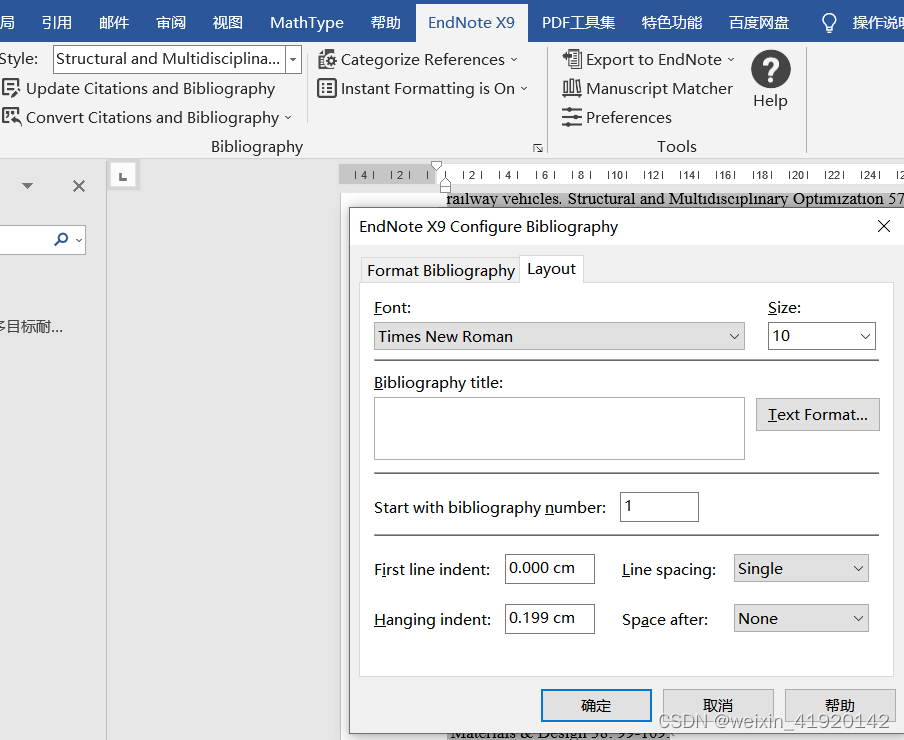Click the Style name field
Viewport: 904px width, 740px height.
point(169,59)
